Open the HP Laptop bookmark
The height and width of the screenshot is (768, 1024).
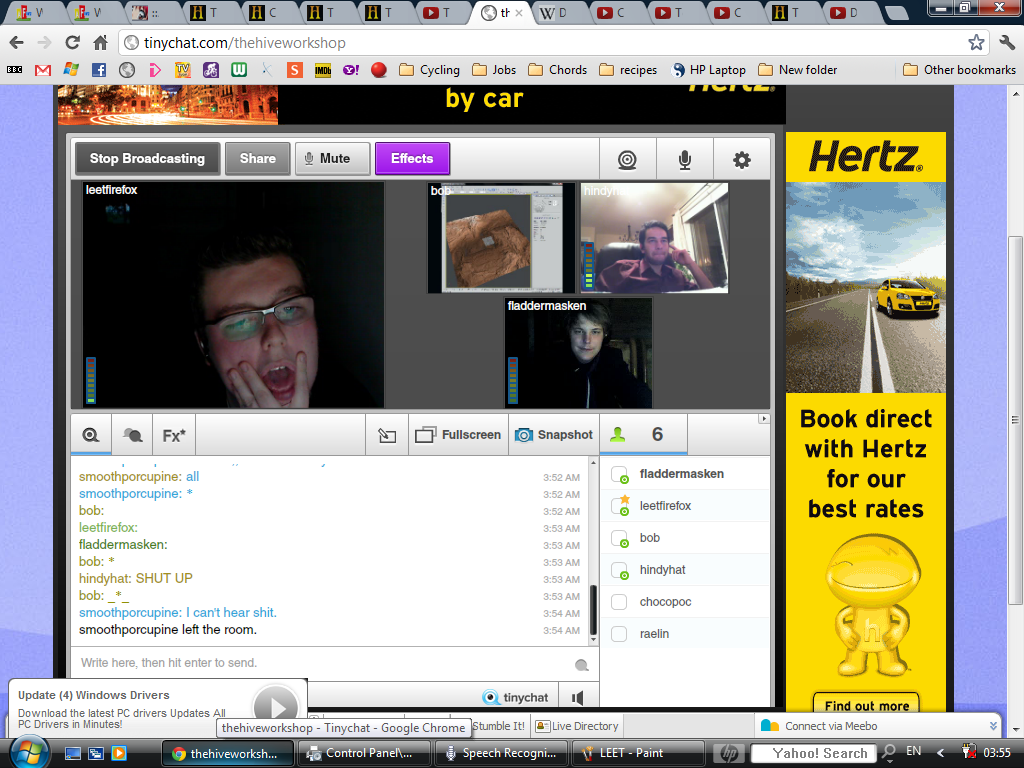point(709,70)
